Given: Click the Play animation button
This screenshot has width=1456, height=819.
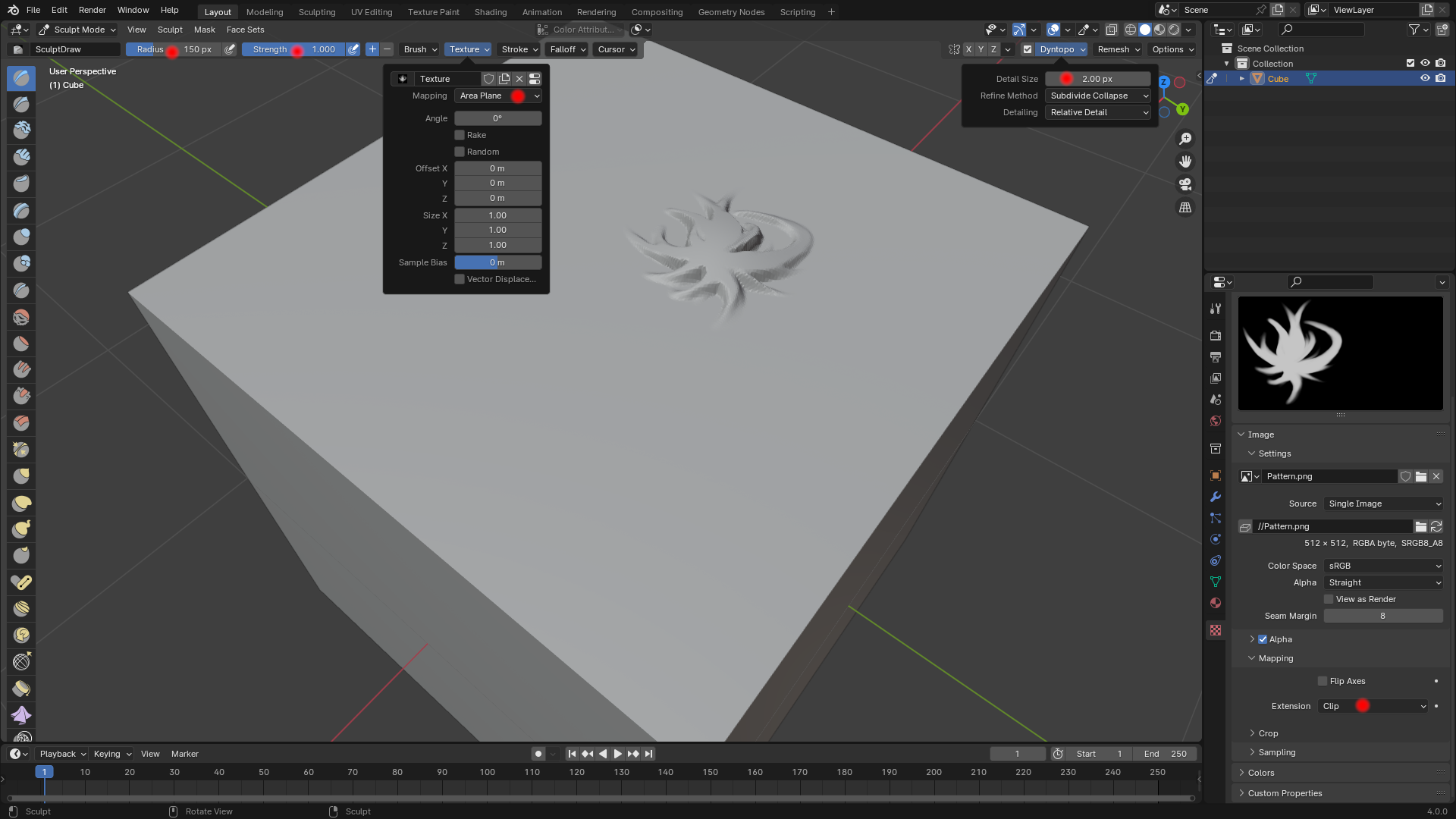Looking at the screenshot, I should [617, 754].
